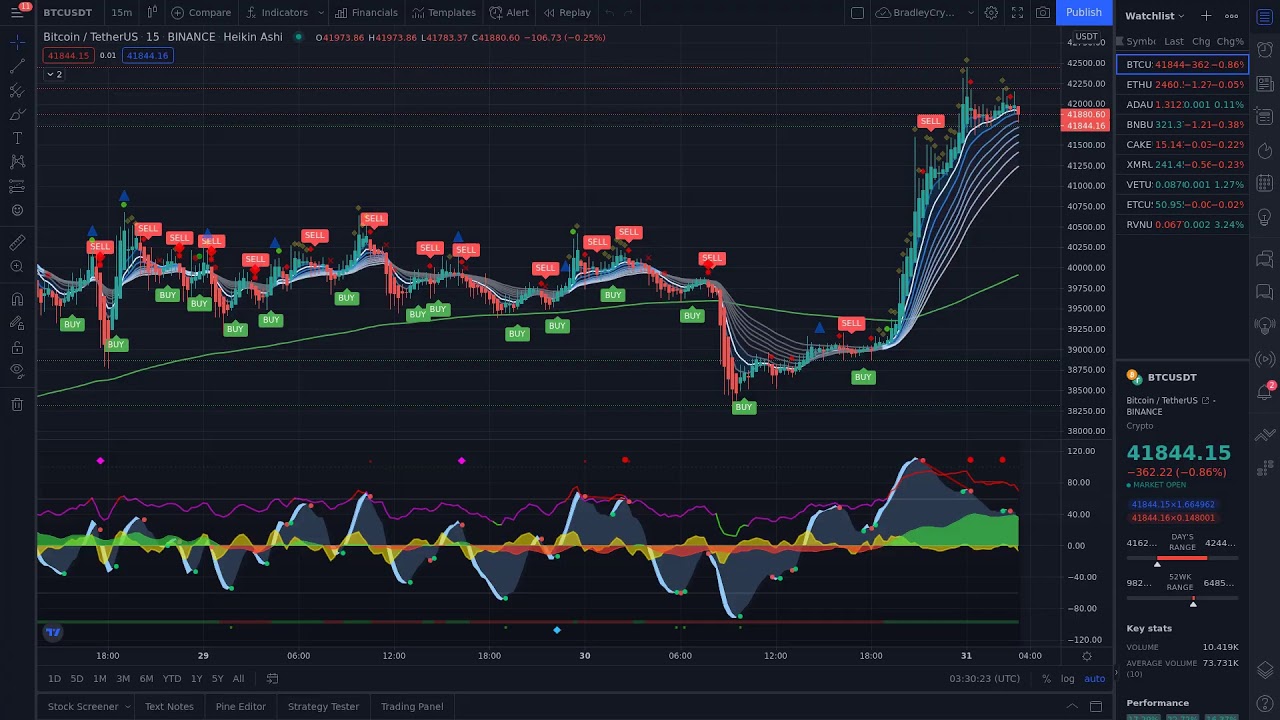The width and height of the screenshot is (1280, 720).
Task: Open the Stock Screener dropdown arrow
Action: pyautogui.click(x=127, y=706)
